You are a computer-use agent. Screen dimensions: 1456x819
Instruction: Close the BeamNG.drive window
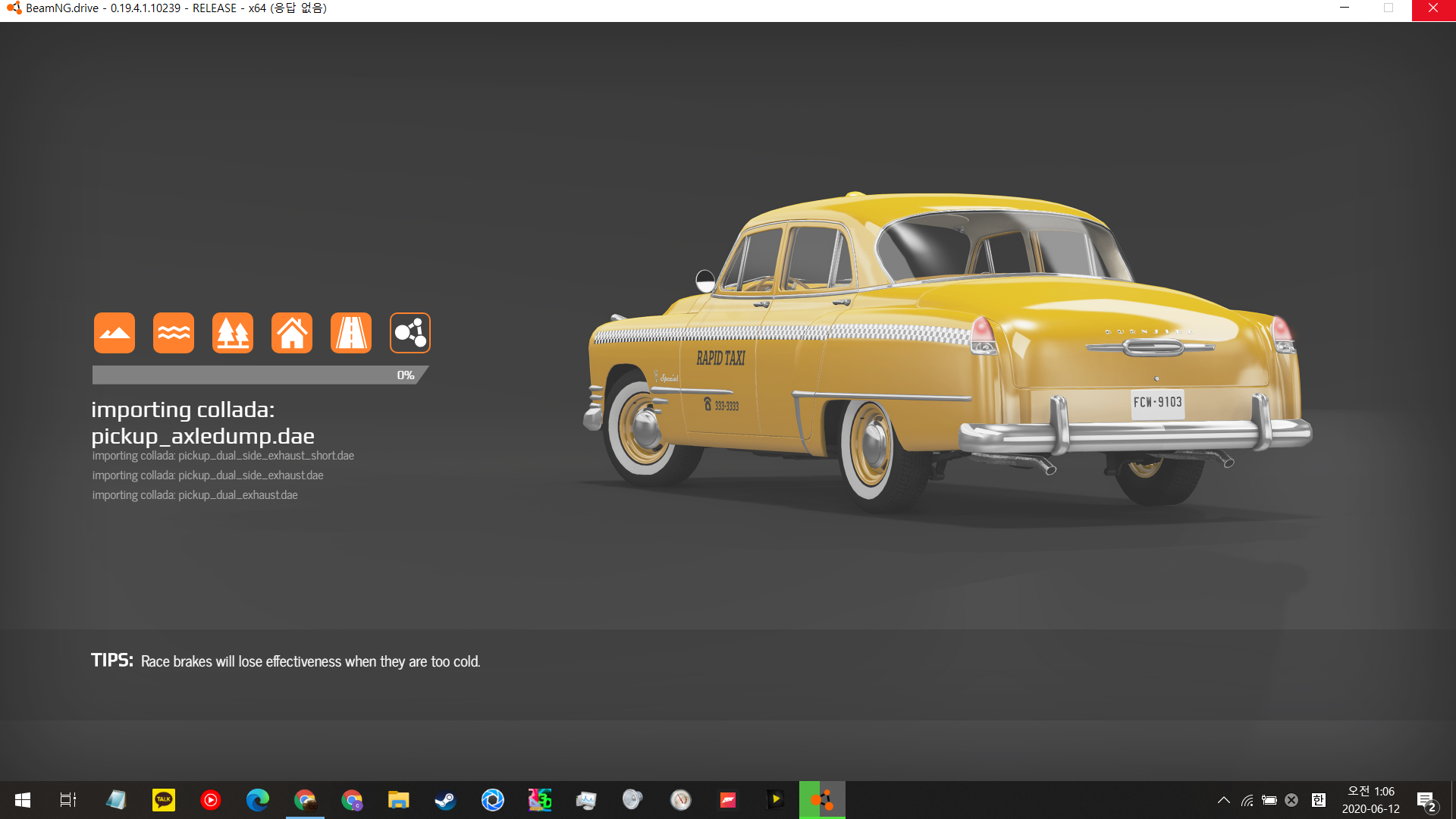pos(1433,8)
